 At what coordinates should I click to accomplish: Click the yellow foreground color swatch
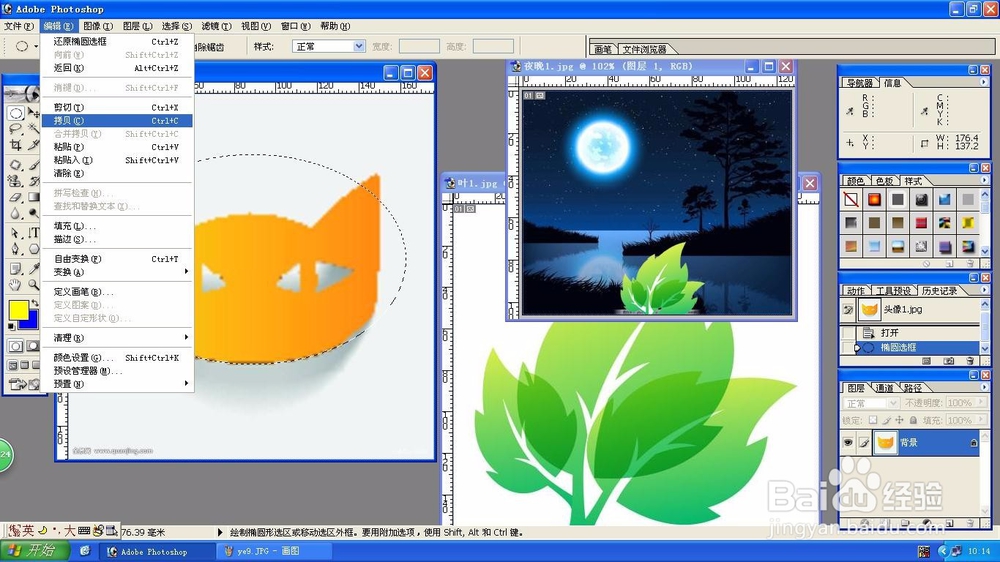click(18, 309)
